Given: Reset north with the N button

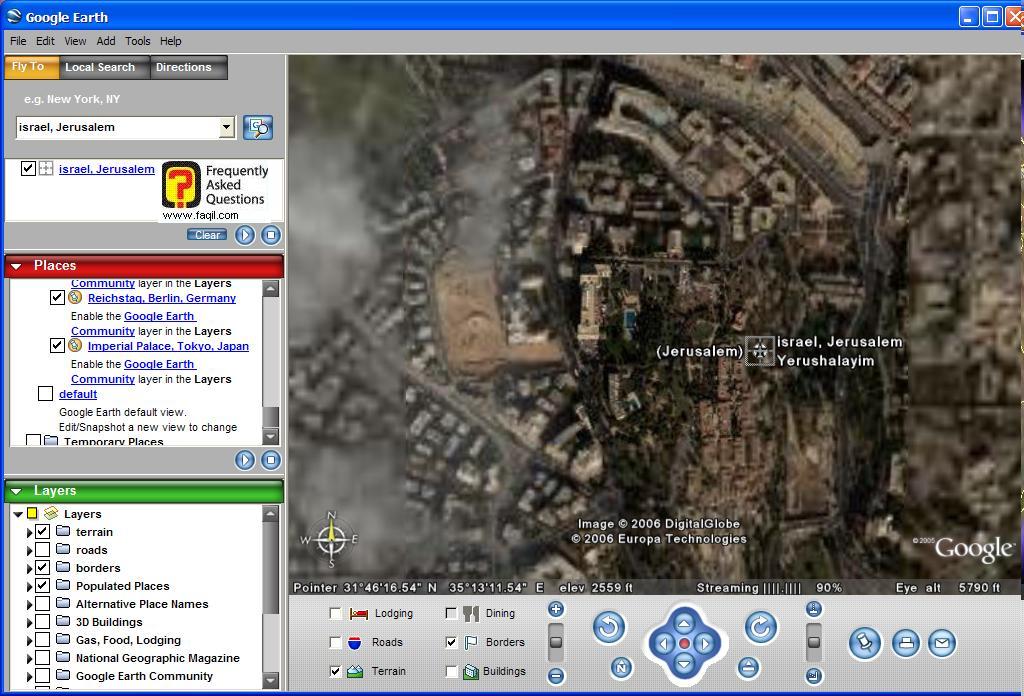Looking at the screenshot, I should pos(621,667).
